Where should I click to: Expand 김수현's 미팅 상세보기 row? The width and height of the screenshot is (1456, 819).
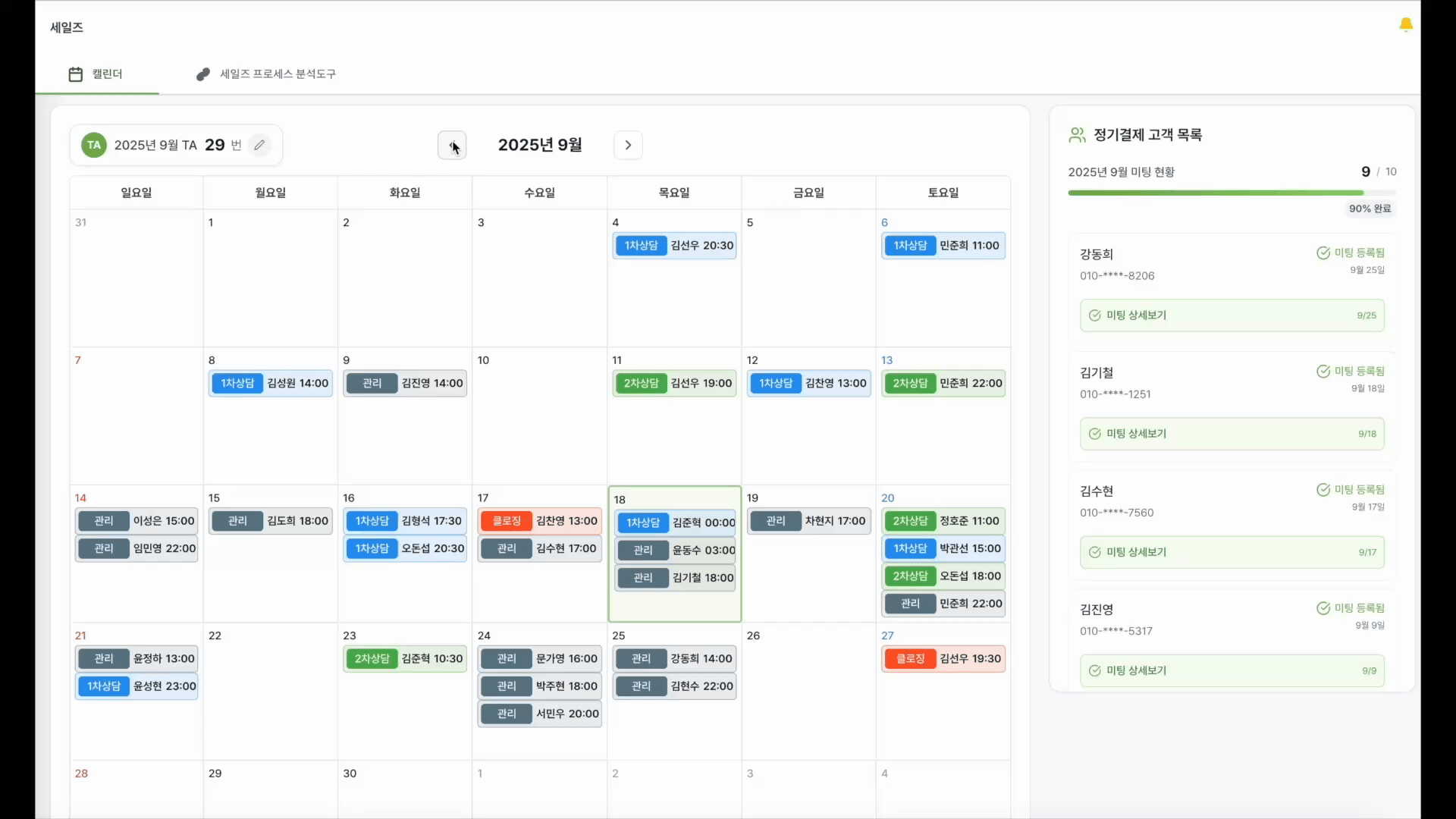[x=1232, y=552]
